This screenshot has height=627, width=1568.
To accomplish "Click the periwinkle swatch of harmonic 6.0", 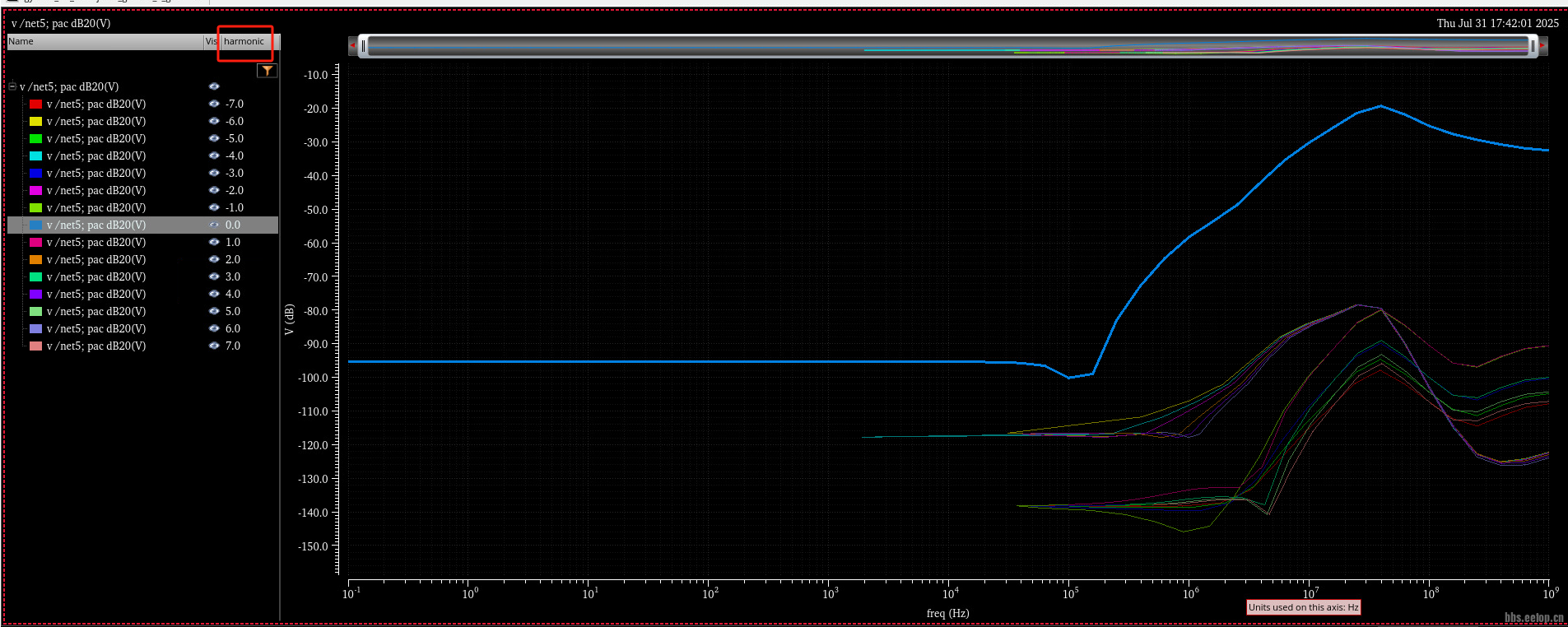I will click(35, 328).
